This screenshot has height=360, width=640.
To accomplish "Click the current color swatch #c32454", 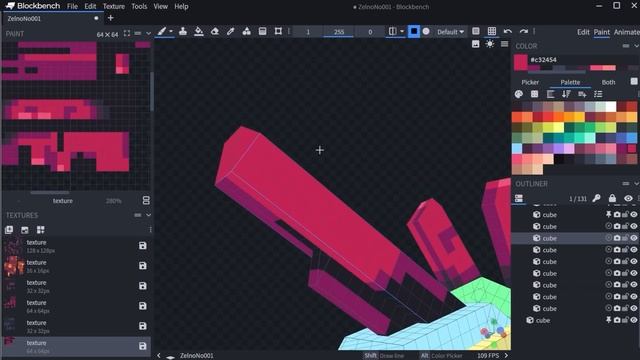I will (520, 62).
